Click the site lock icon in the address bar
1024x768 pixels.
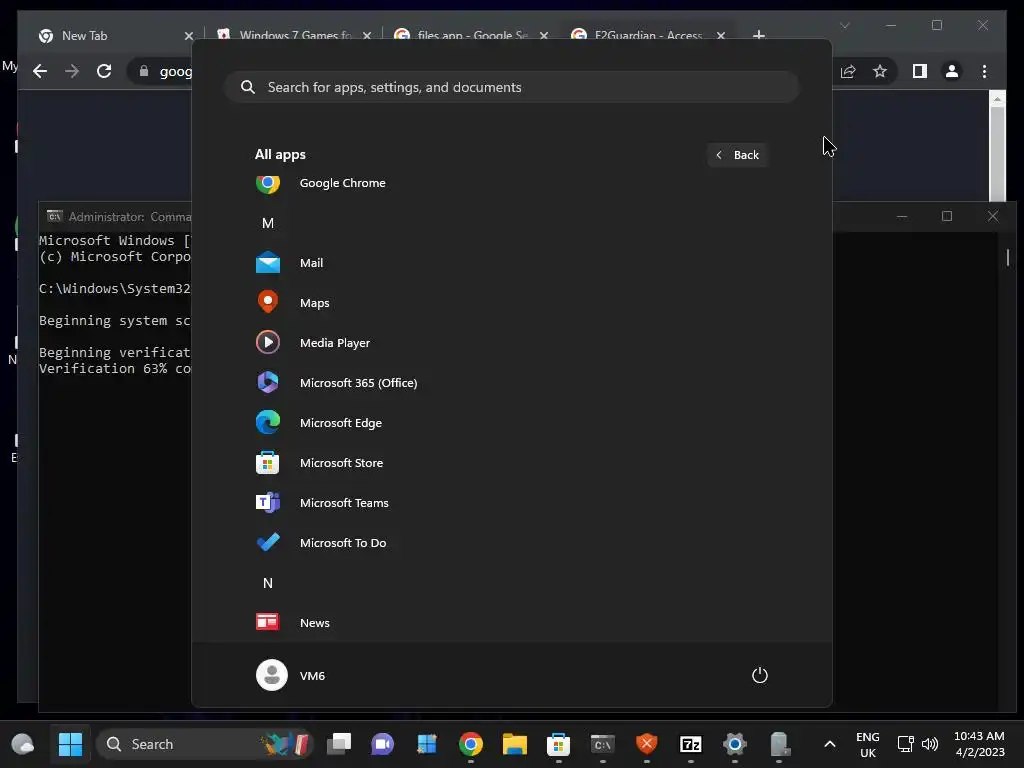(144, 71)
